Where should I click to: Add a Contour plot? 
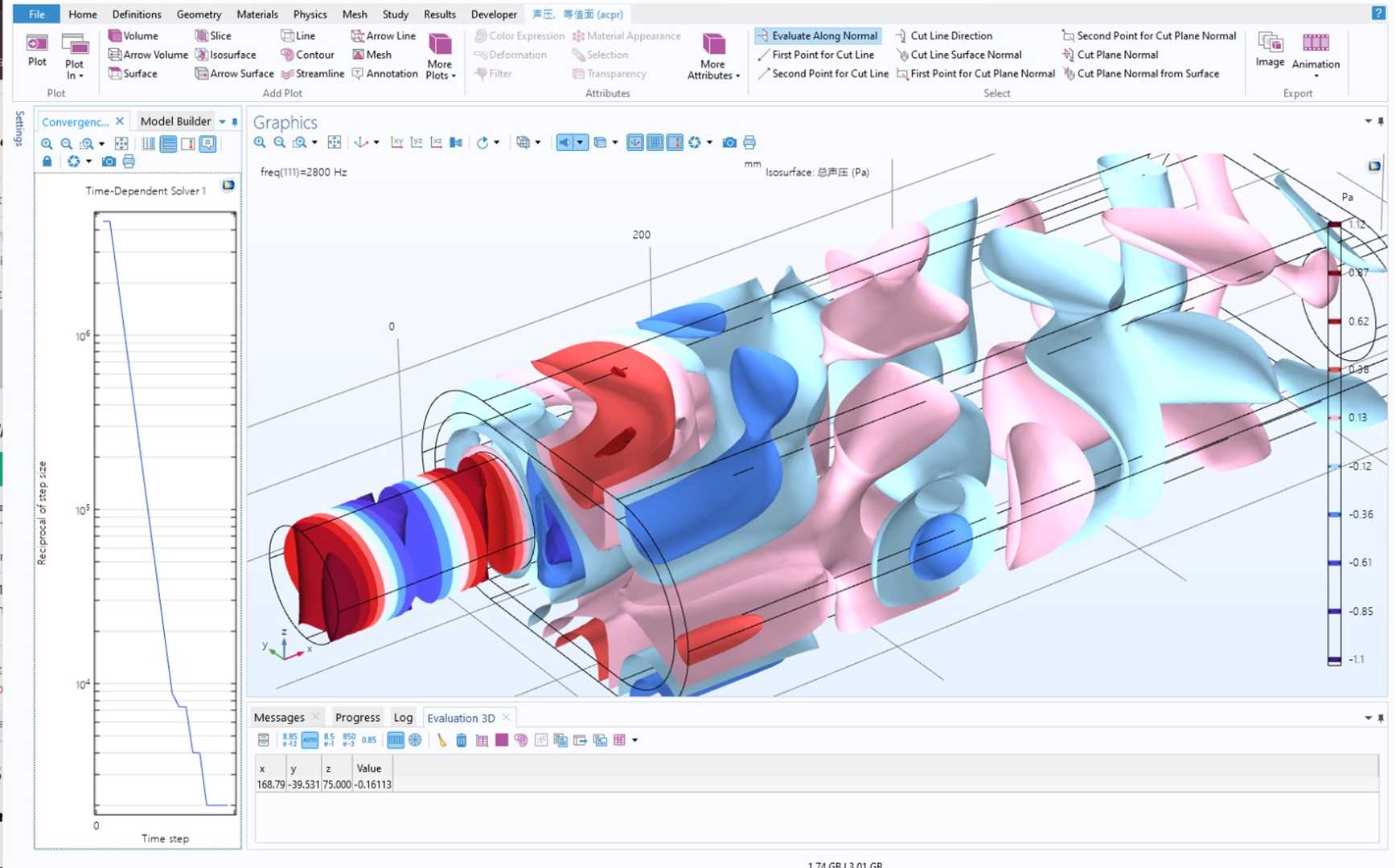pos(307,55)
